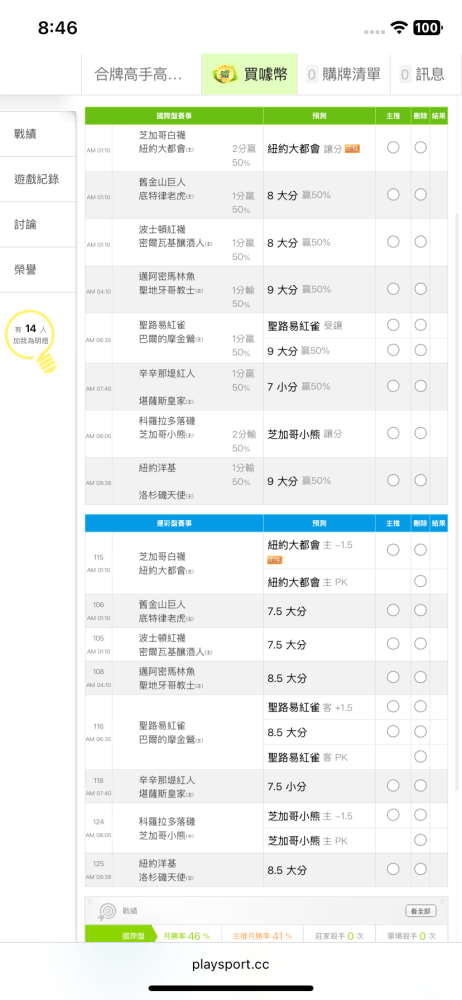Select 刪除 radio for 芝加哥小熊 讓分
Screen dimensions: 462x1000
point(421,433)
